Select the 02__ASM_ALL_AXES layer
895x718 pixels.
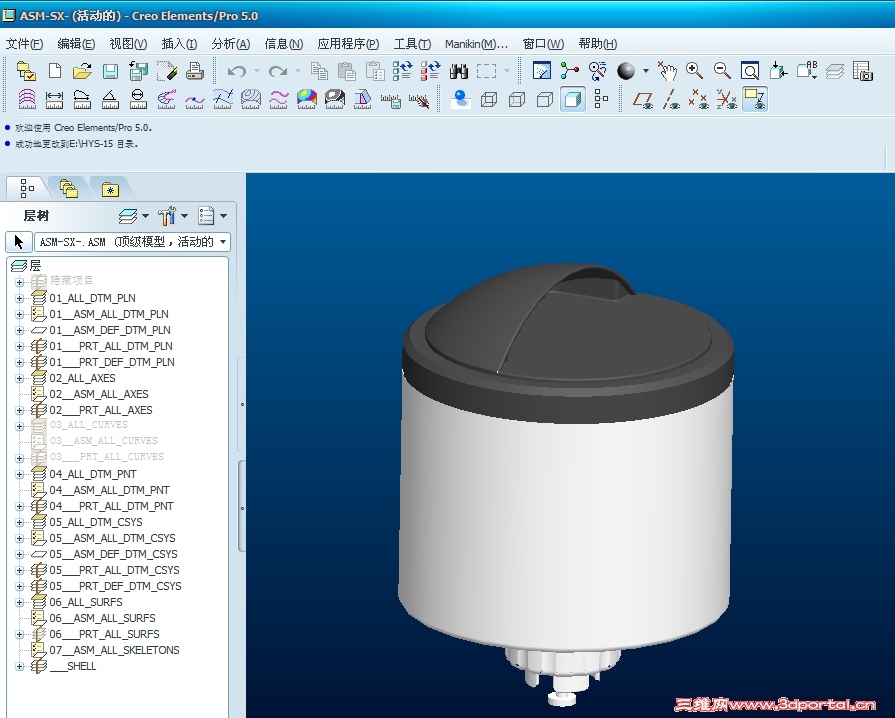pos(99,394)
